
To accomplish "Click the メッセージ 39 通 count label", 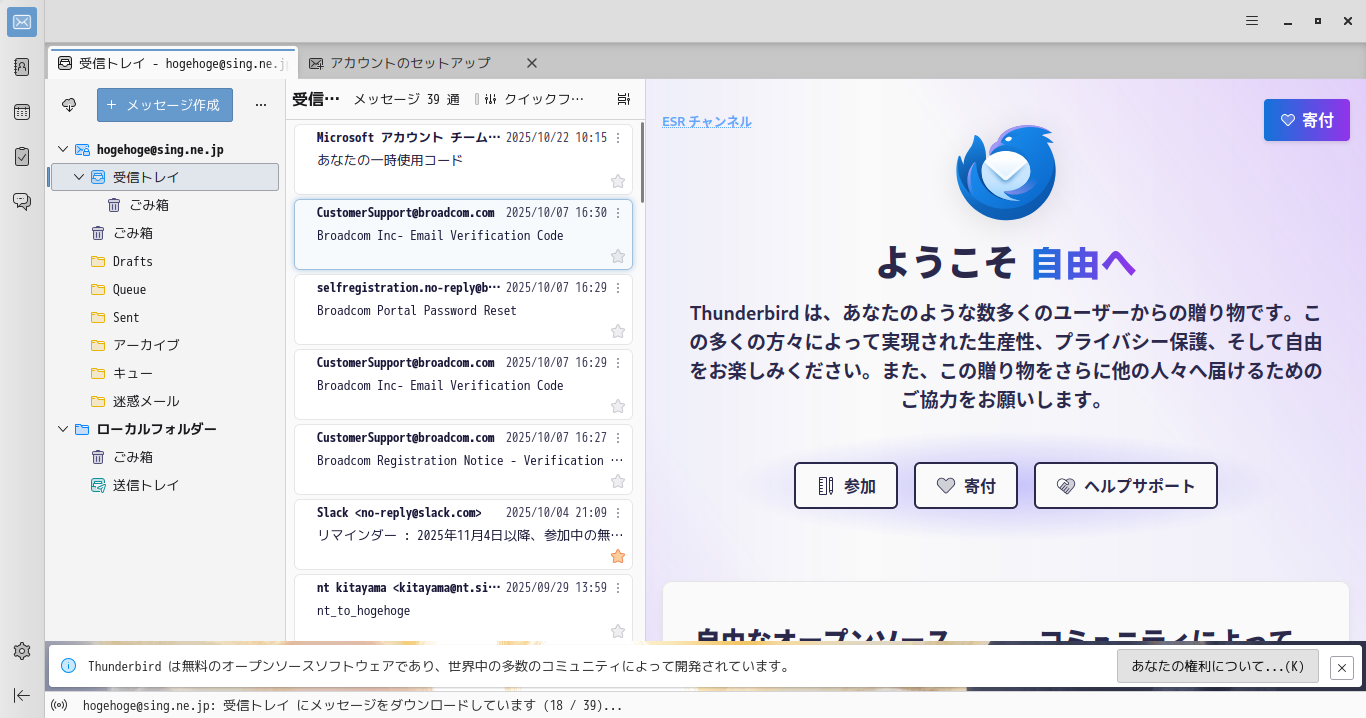I will point(407,99).
